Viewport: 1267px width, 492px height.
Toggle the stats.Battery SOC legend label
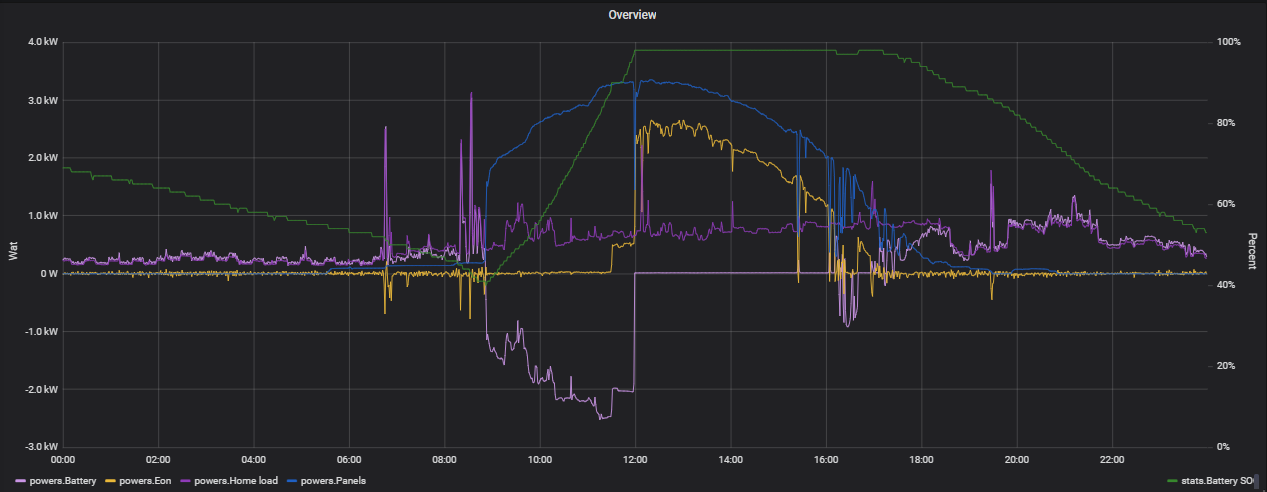coord(1218,481)
